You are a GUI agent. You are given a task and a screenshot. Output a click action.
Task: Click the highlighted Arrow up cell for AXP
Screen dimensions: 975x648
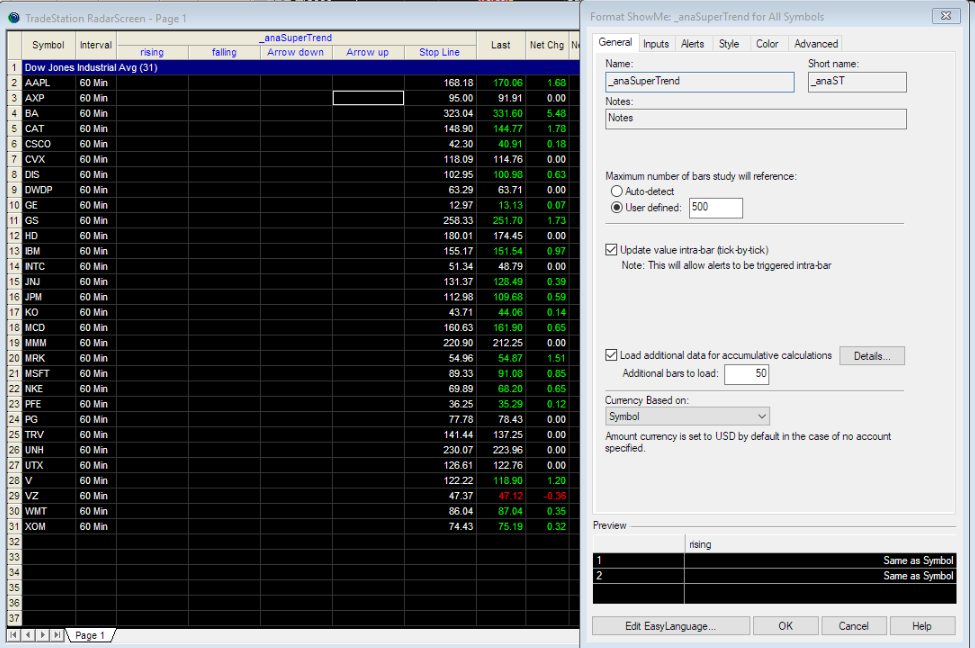click(368, 98)
